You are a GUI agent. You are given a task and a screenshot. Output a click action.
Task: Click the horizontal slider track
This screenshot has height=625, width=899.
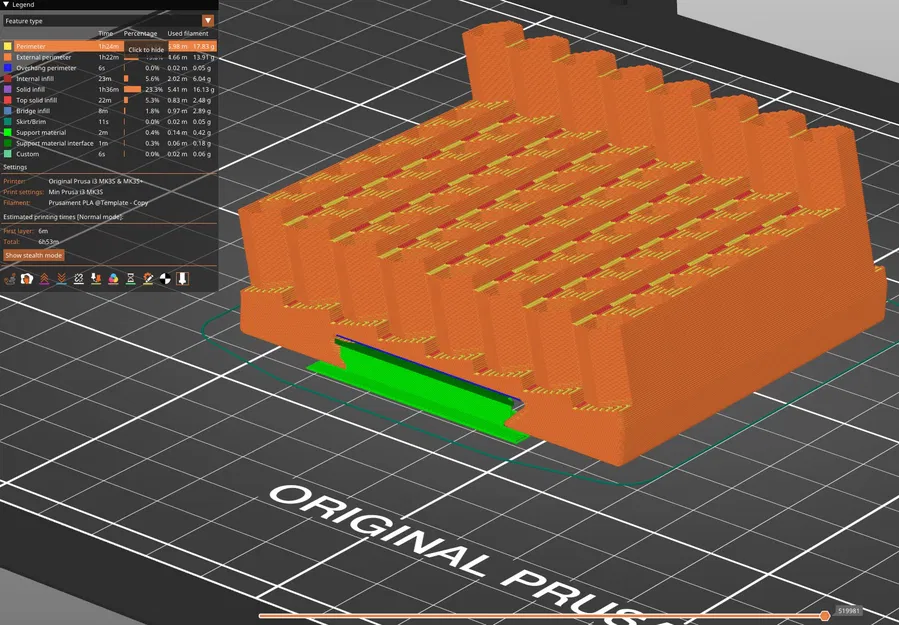[542, 616]
